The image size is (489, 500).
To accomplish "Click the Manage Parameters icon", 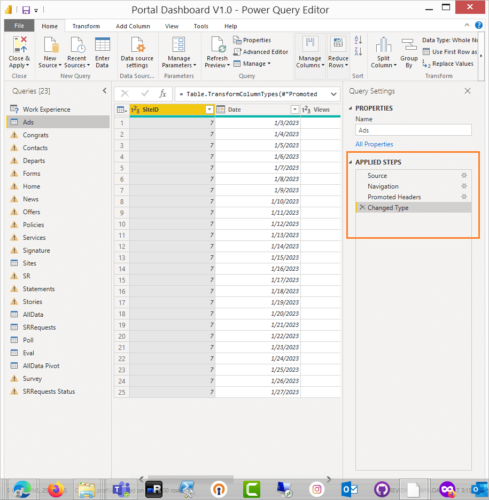I will [179, 45].
